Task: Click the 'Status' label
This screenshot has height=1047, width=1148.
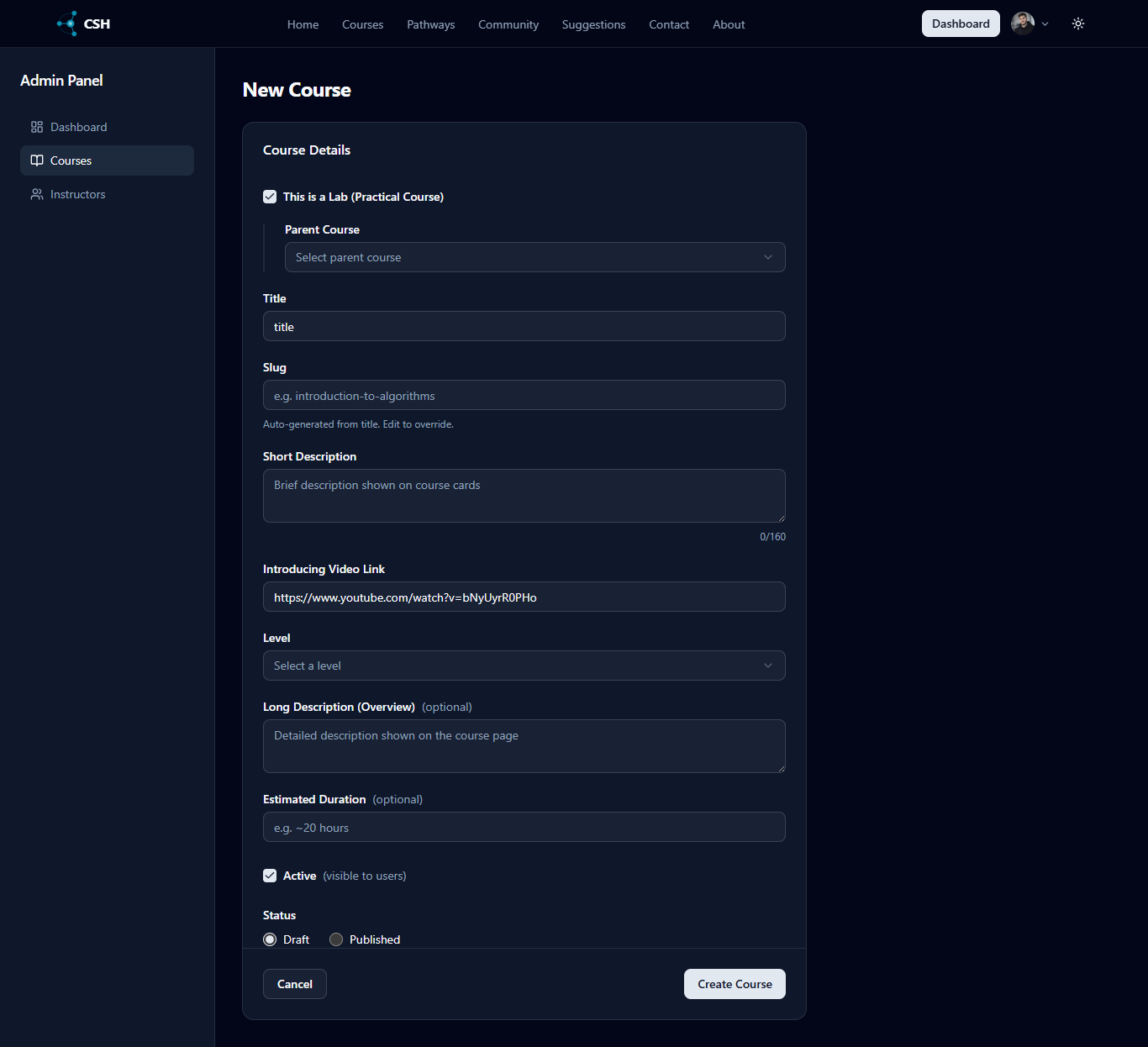Action: (x=279, y=915)
